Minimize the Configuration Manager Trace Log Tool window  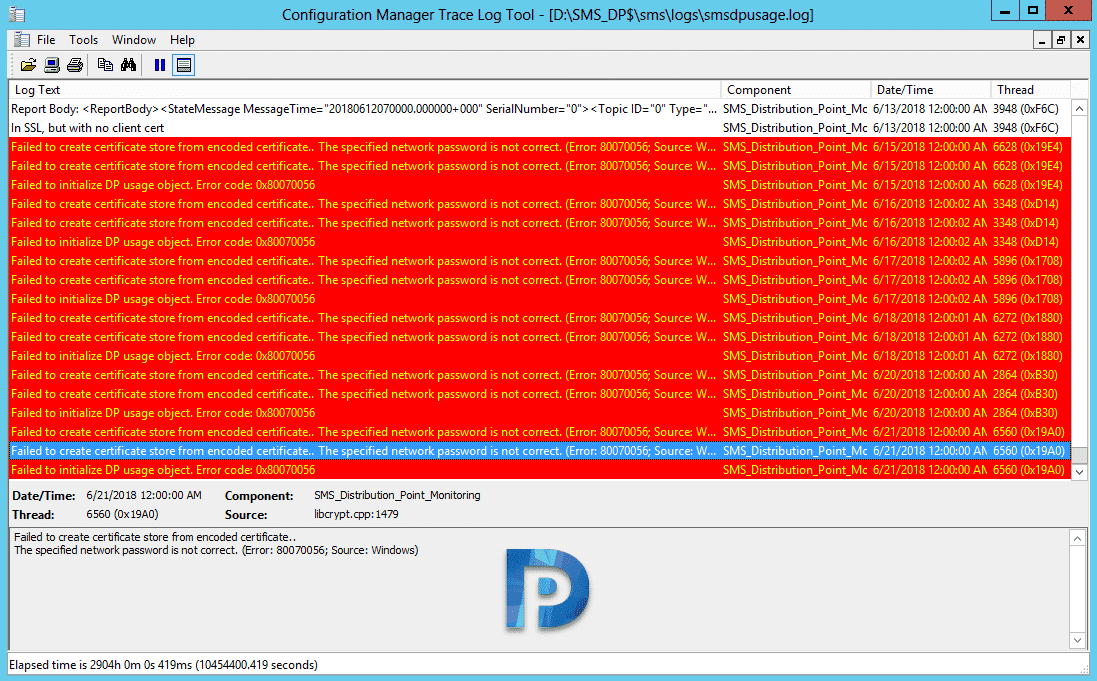[x=1005, y=10]
